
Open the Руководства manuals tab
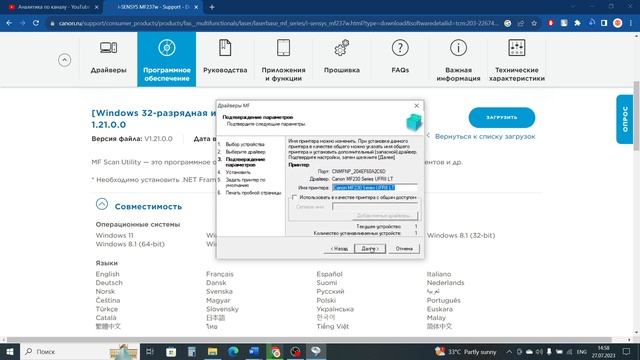[225, 59]
